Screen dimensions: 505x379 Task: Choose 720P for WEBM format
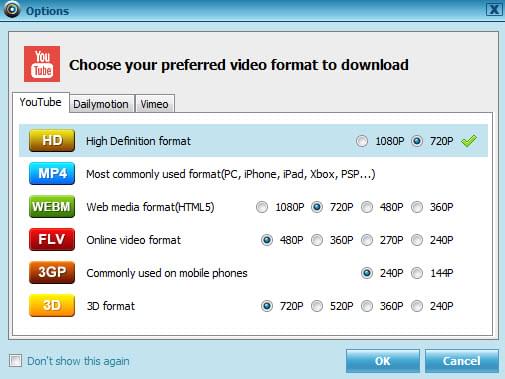coord(317,207)
